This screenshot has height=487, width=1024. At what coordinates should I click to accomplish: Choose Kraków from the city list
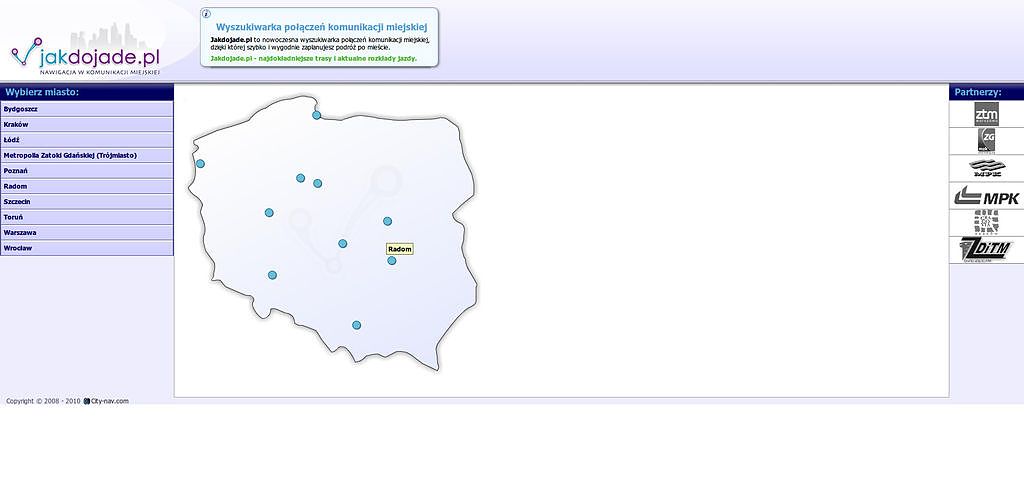87,125
